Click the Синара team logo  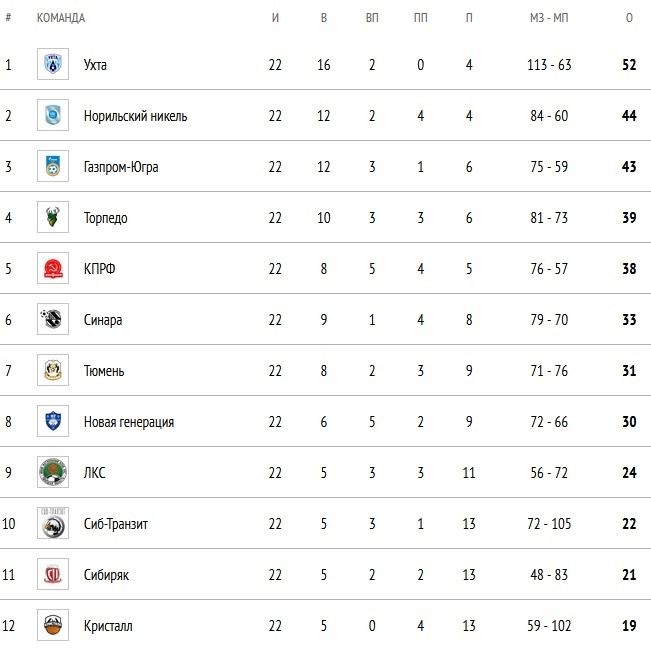[53, 320]
